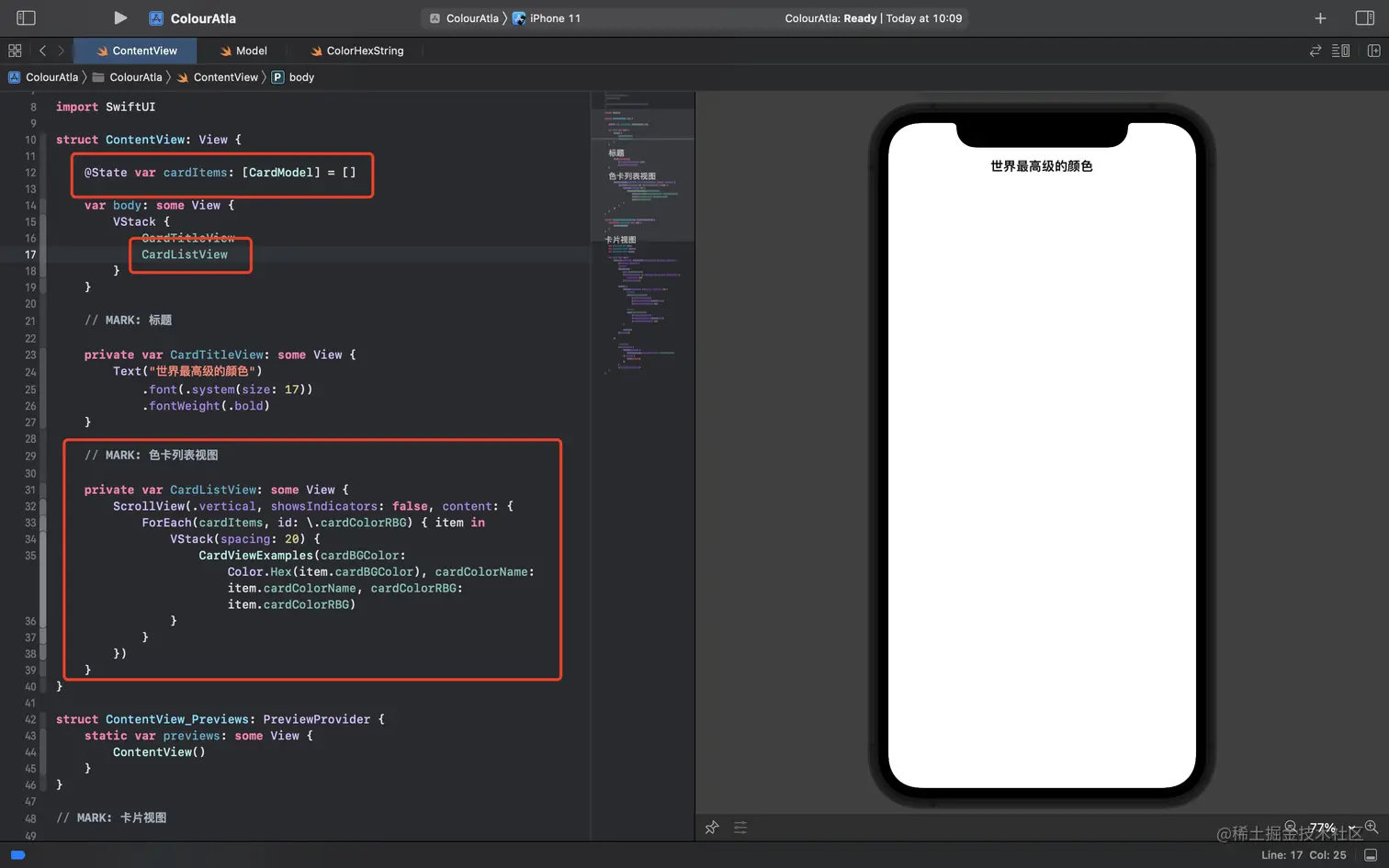Click '// MARK: 卡片视图' comment
Image resolution: width=1389 pixels, height=868 pixels.
[111, 817]
